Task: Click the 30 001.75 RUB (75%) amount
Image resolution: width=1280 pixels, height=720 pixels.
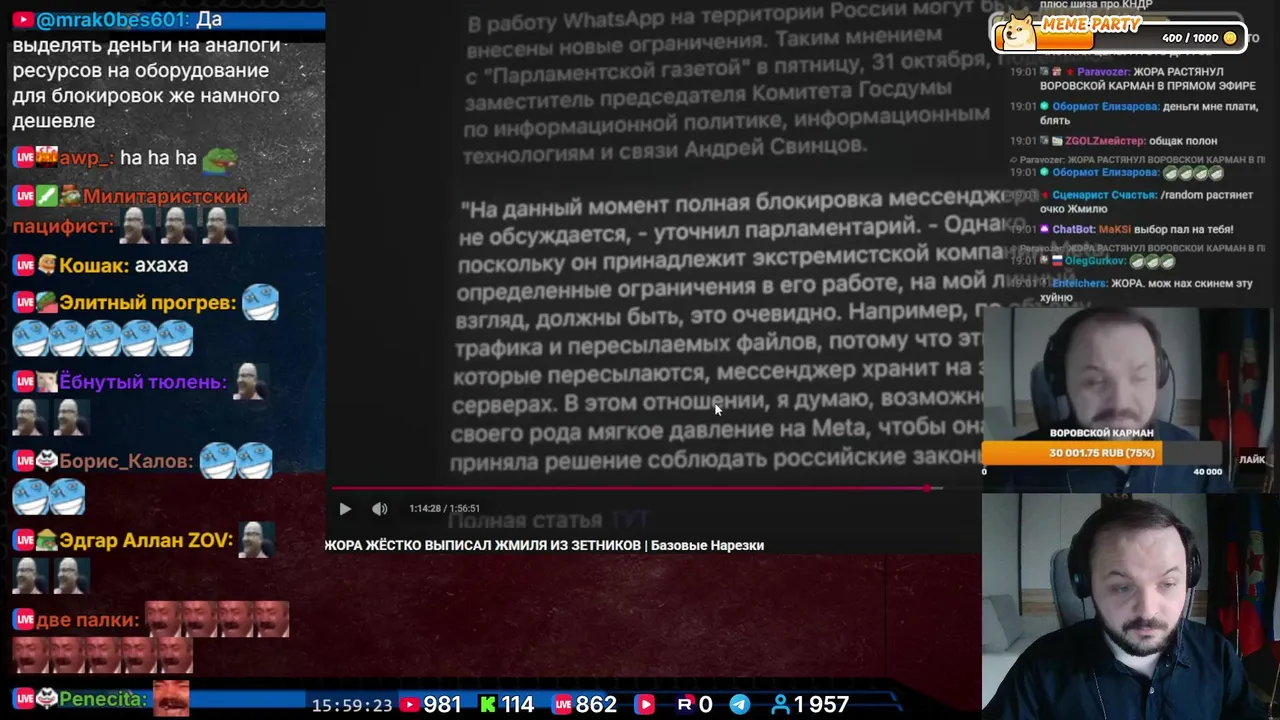Action: [1101, 453]
